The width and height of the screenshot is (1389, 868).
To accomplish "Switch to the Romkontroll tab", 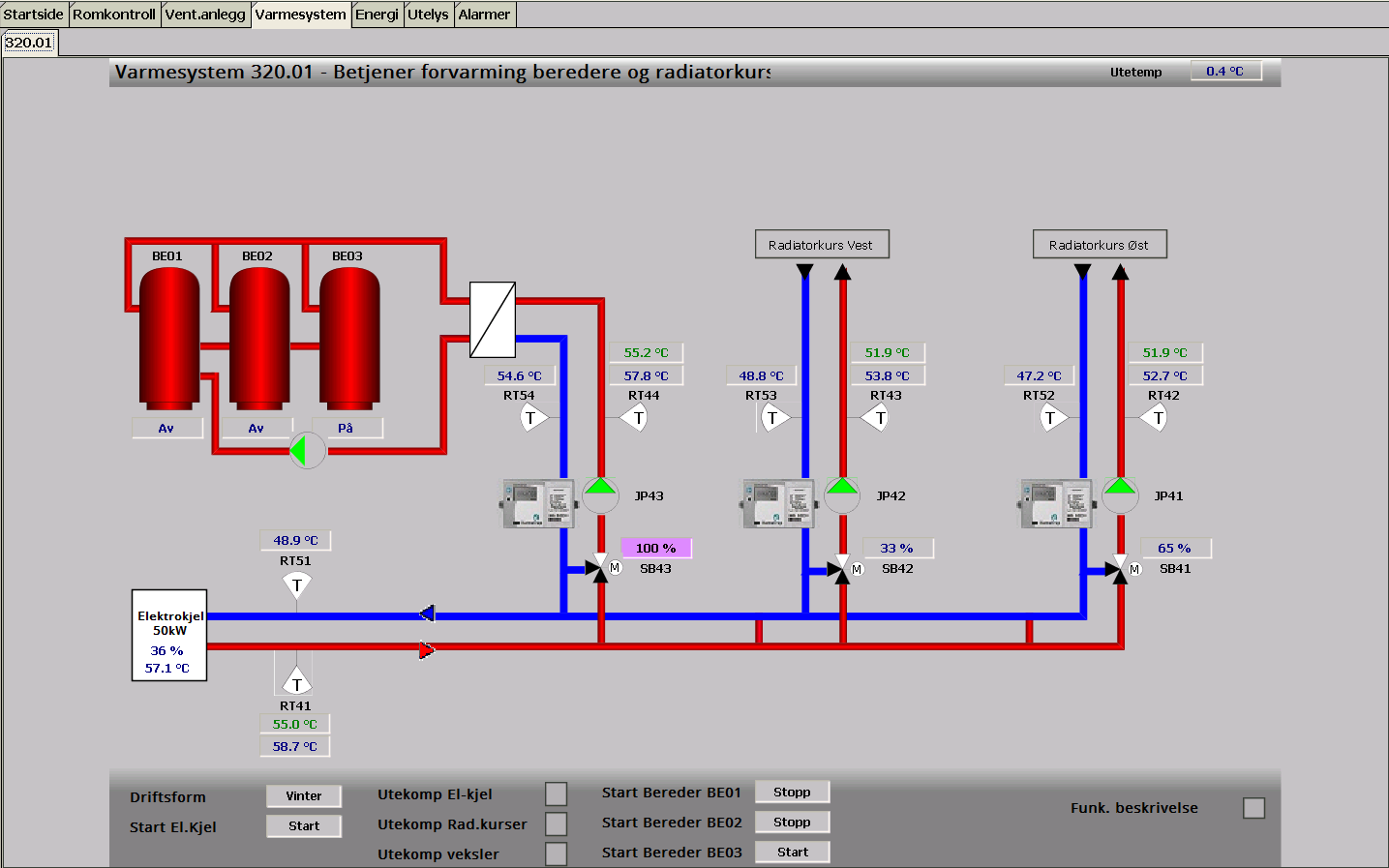I will 113,15.
